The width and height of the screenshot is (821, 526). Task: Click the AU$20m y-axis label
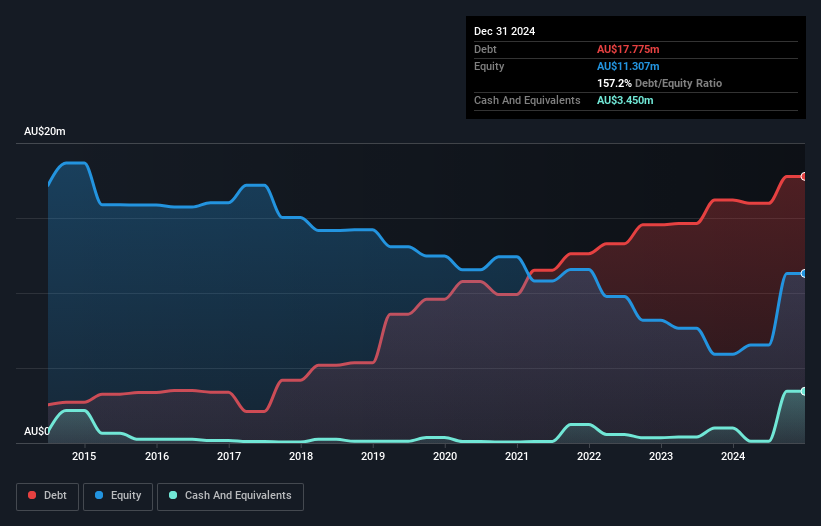pyautogui.click(x=45, y=131)
